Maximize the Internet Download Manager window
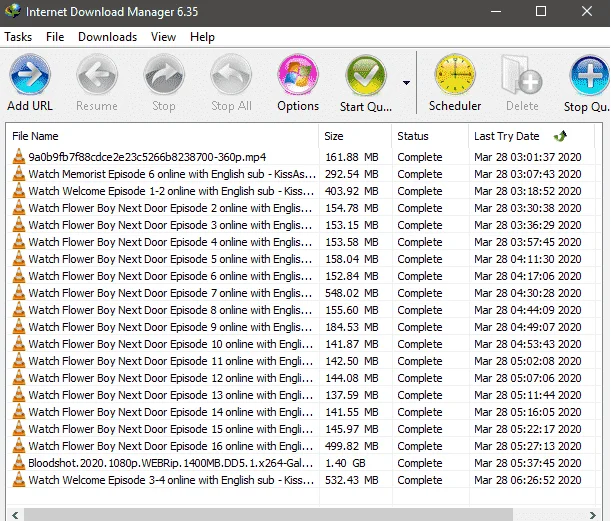The height and width of the screenshot is (521, 611). coord(541,11)
